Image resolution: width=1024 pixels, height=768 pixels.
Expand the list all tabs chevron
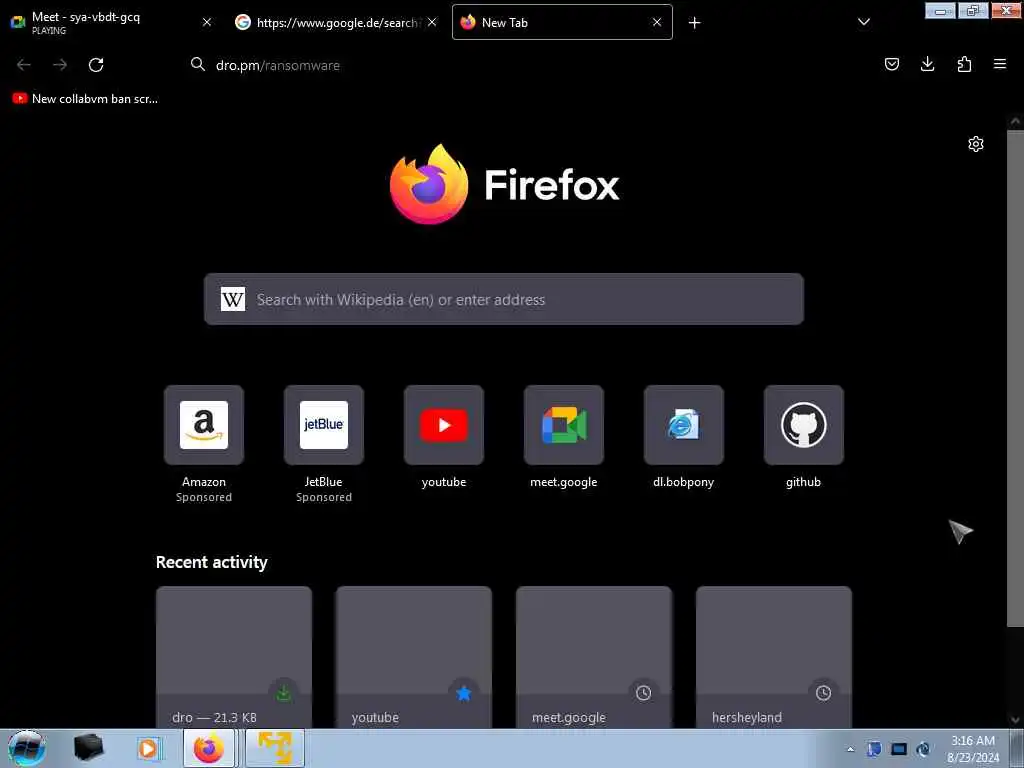863,22
